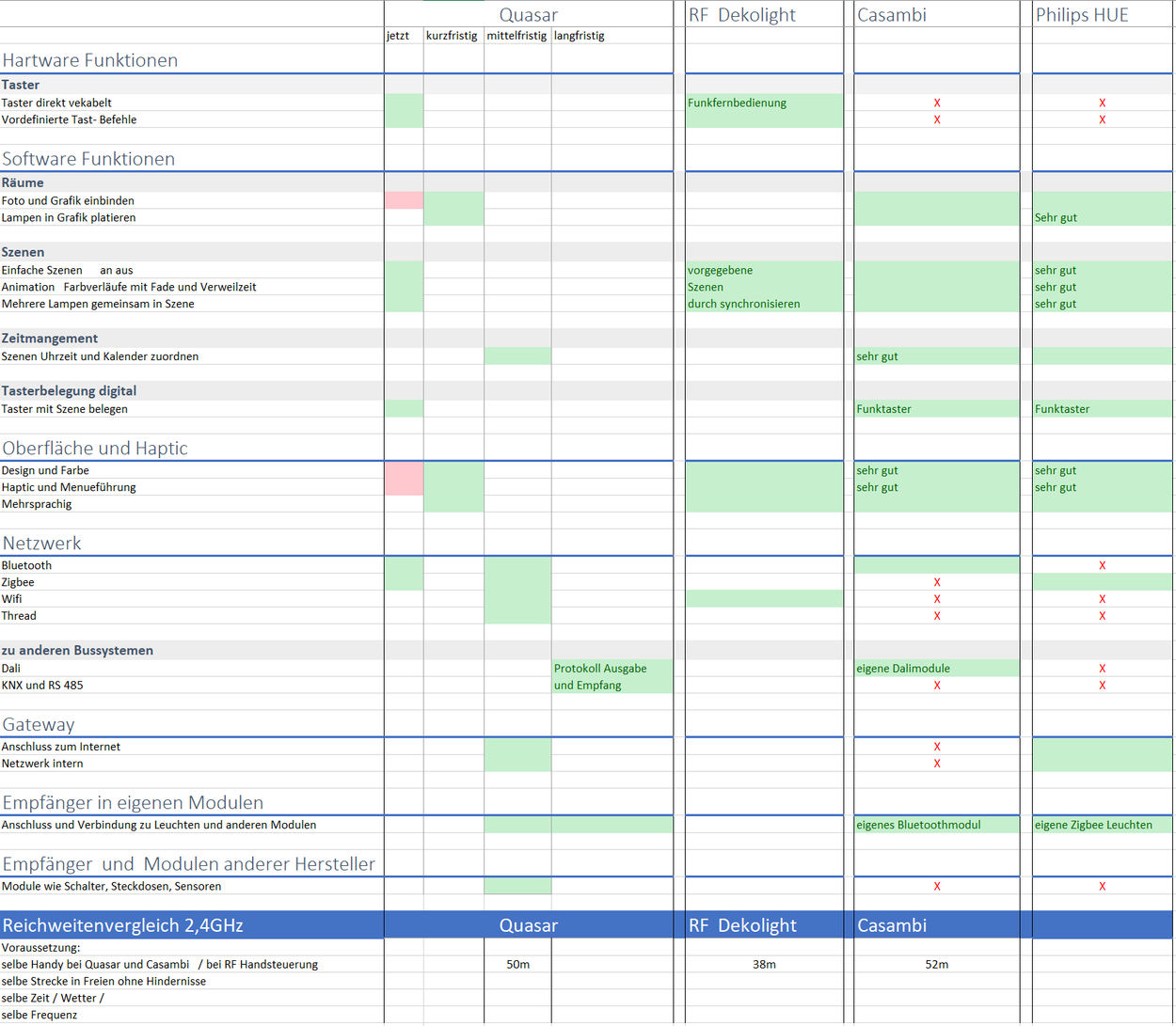Click the 'mittelfristig' subheader
Viewport: 1176px width, 1026px height.
click(x=516, y=36)
